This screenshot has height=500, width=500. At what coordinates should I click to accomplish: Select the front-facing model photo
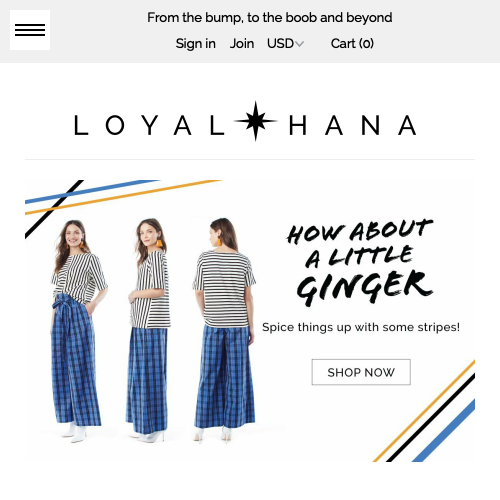click(78, 330)
